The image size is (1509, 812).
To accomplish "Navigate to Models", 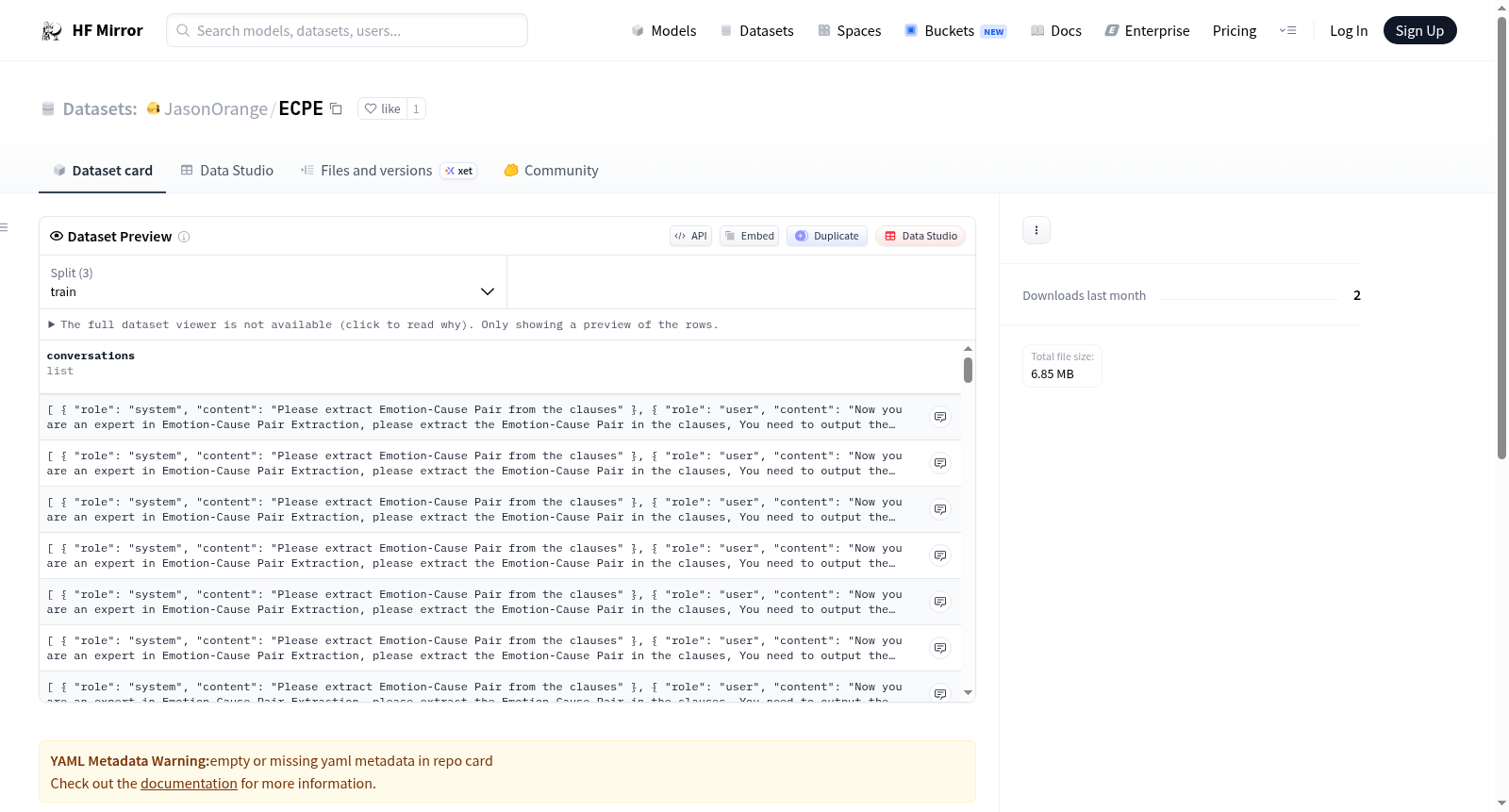I will click(x=664, y=31).
